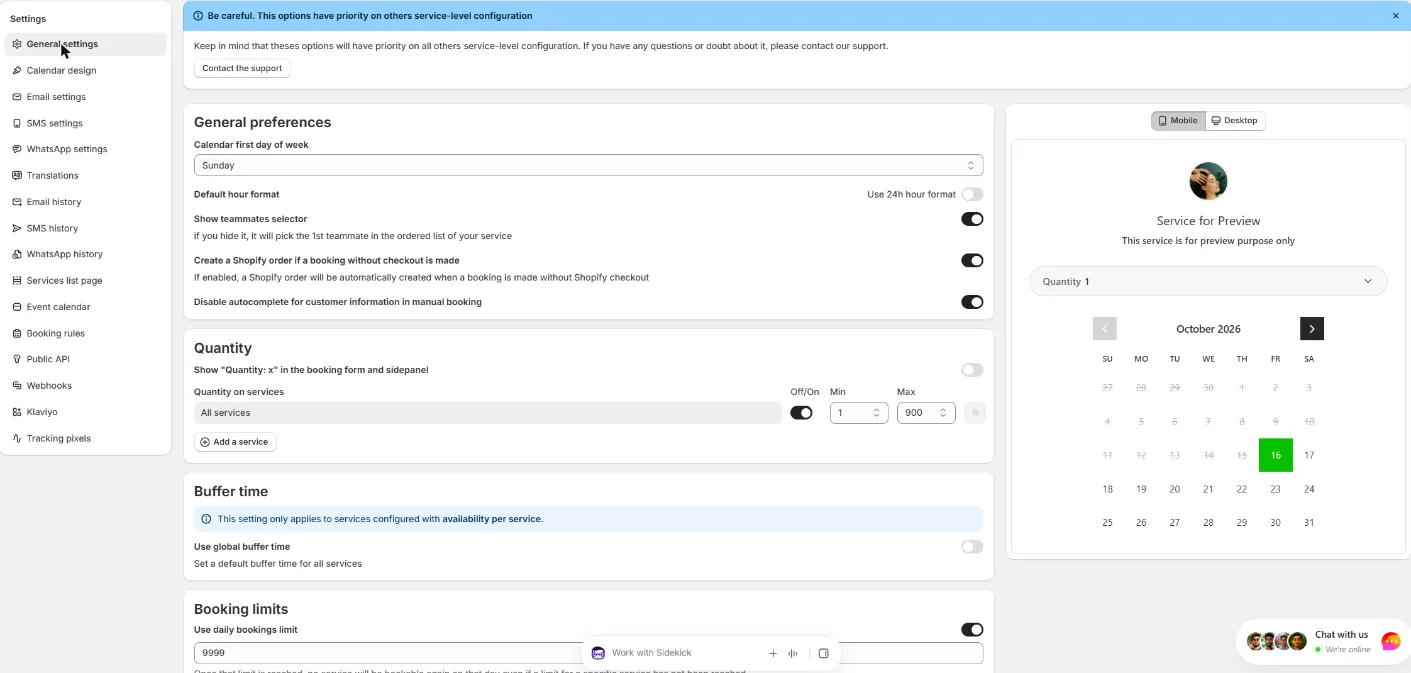Enable the 24h hour format toggle

(x=972, y=194)
